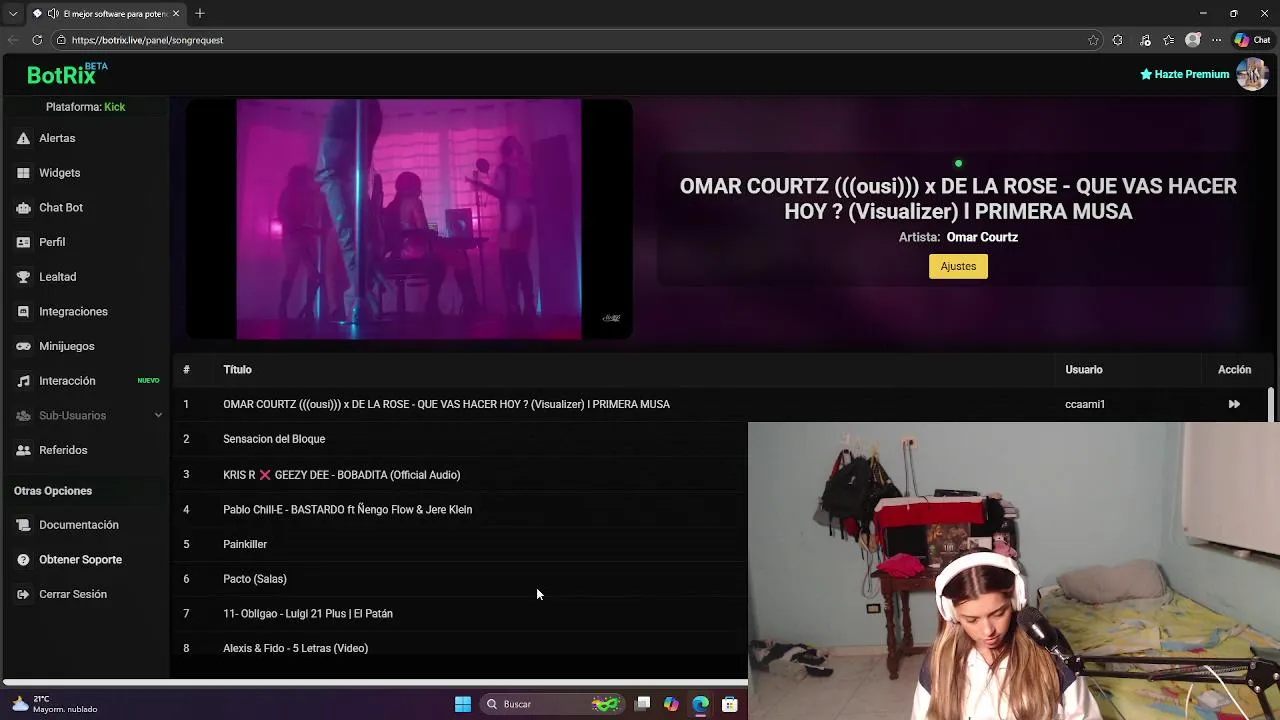The height and width of the screenshot is (720, 1280).
Task: Click the Acción column header
Action: (x=1234, y=370)
